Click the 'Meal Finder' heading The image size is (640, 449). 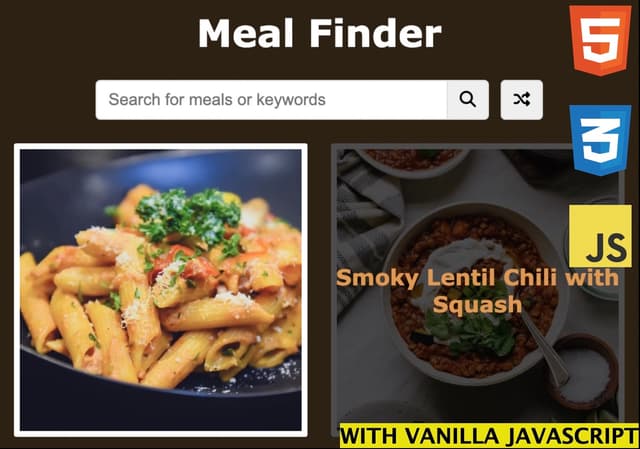(320, 33)
